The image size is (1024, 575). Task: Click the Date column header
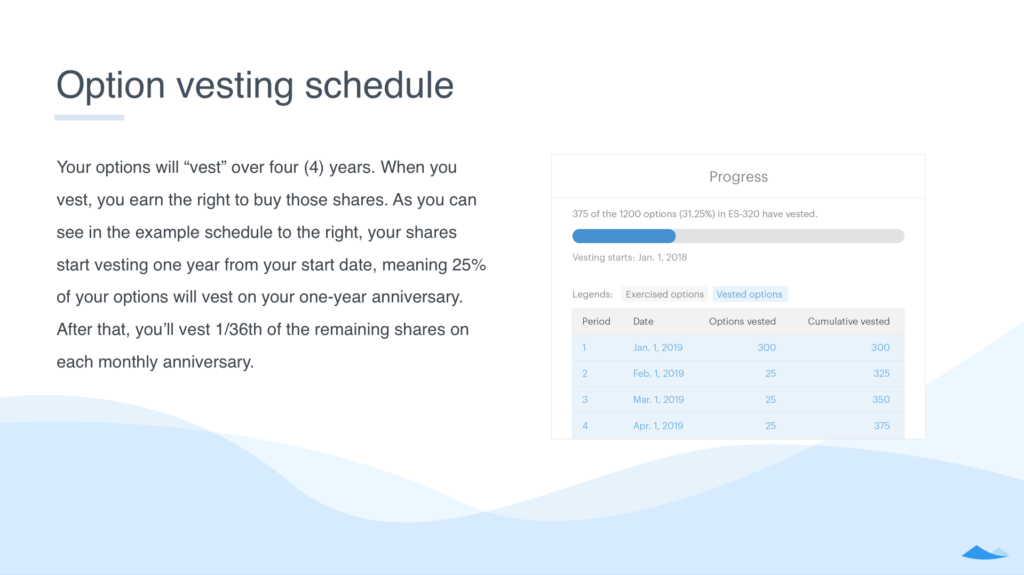coord(643,321)
